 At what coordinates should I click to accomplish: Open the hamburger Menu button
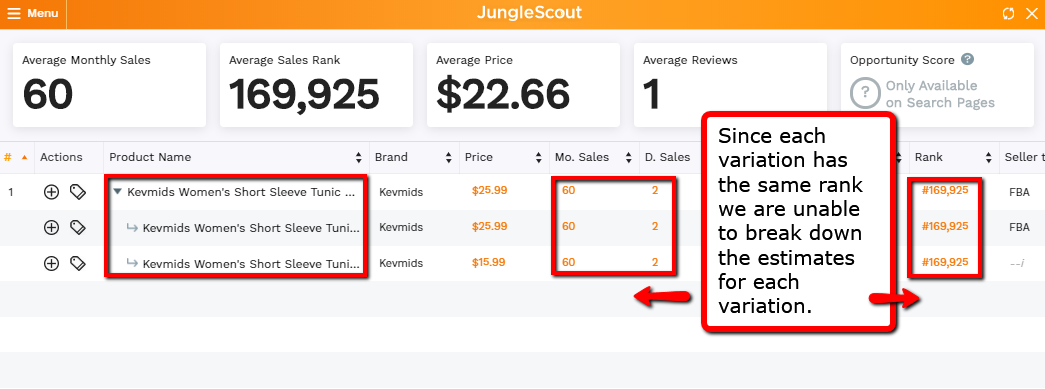pos(33,13)
